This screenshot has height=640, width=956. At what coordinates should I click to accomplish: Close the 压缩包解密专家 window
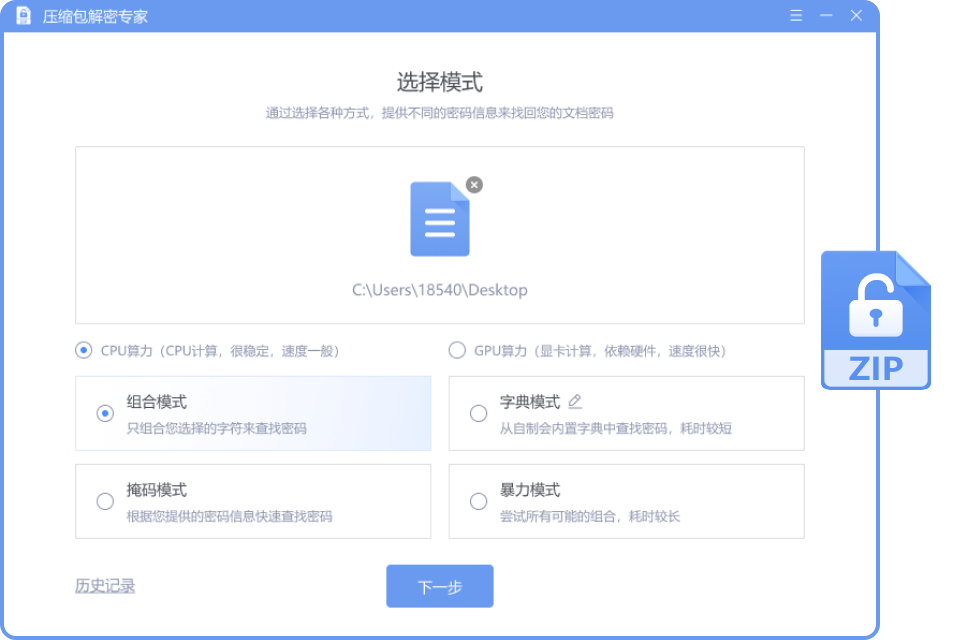[856, 16]
